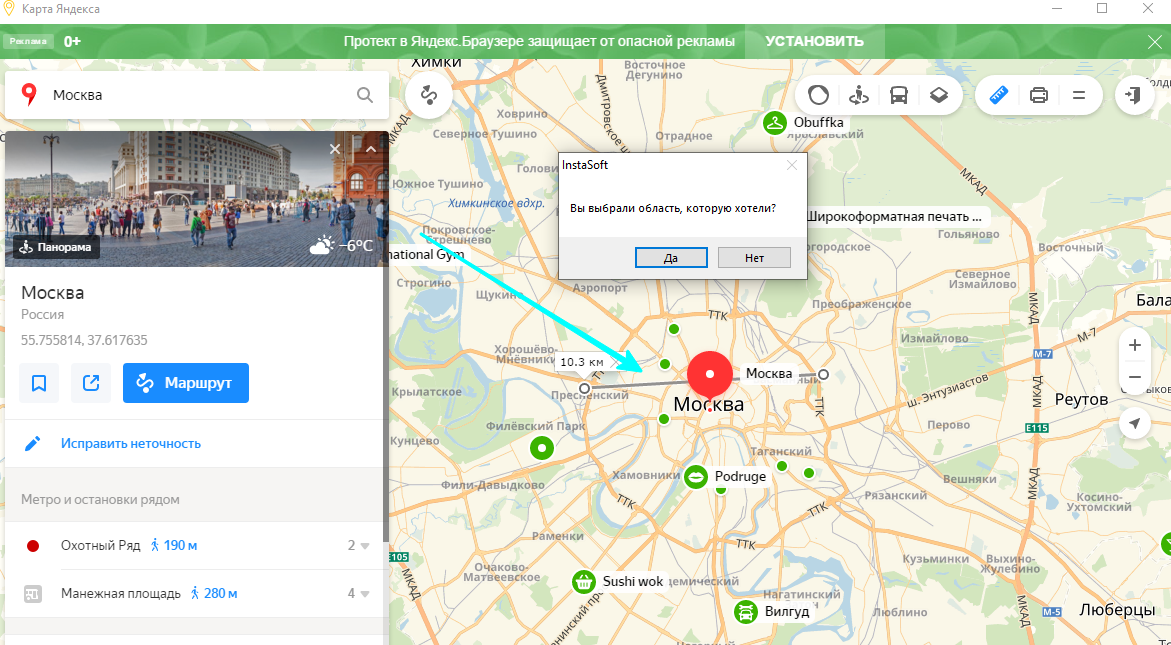Viewport: 1171px width, 645px height.
Task: Toggle the traffic layer icon
Action: tap(819, 95)
